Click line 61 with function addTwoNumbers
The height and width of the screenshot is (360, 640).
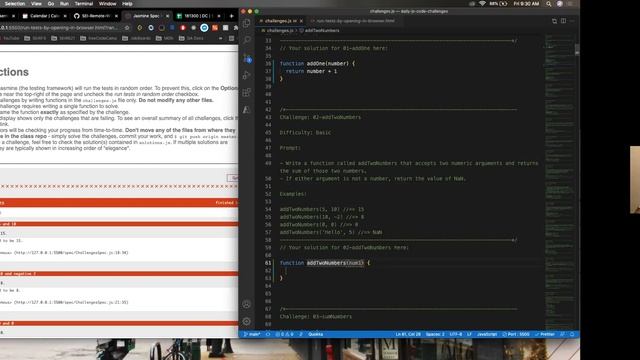[325, 263]
